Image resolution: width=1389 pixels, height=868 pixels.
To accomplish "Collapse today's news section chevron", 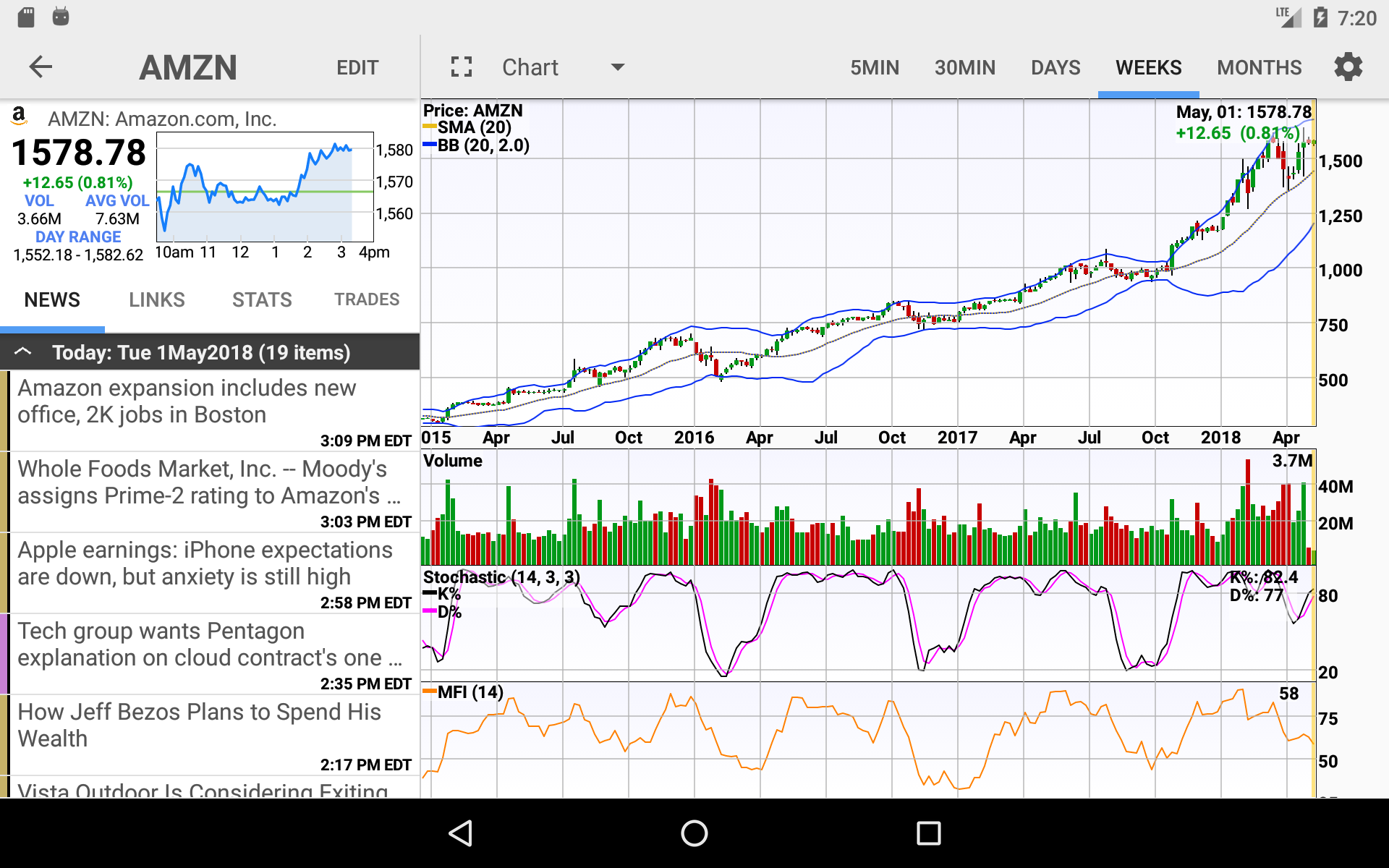I will coord(23,352).
